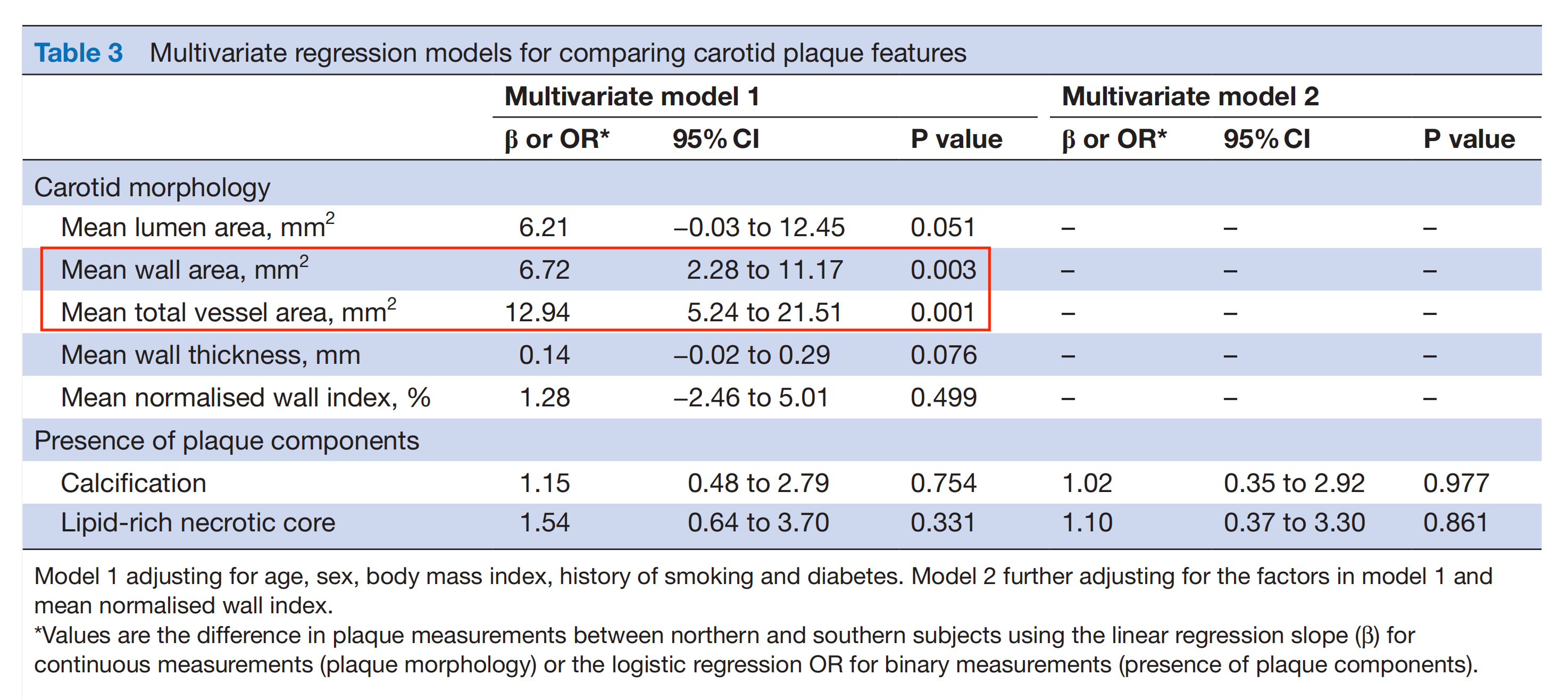Click the "Mean normalised wall index" row label
Screen dimensions: 1568x700
pyautogui.click(x=245, y=397)
